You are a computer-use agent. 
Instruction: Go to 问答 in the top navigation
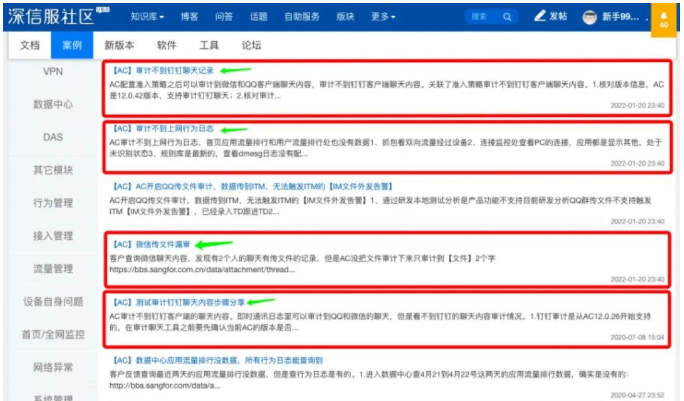[224, 17]
